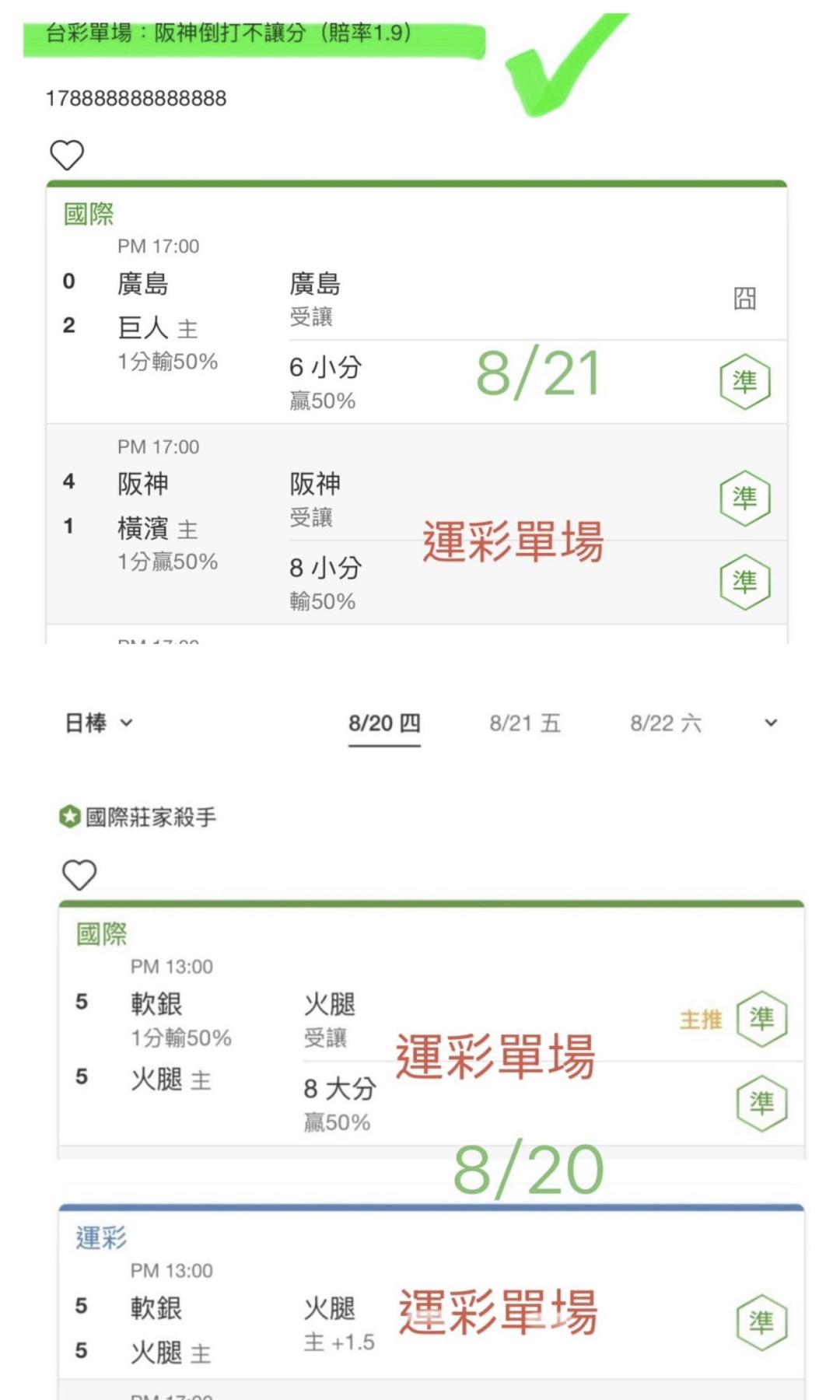Viewport: 840px width, 1400px height.
Task: Click the 主推 label on the 火腿 pick
Action: (701, 1020)
